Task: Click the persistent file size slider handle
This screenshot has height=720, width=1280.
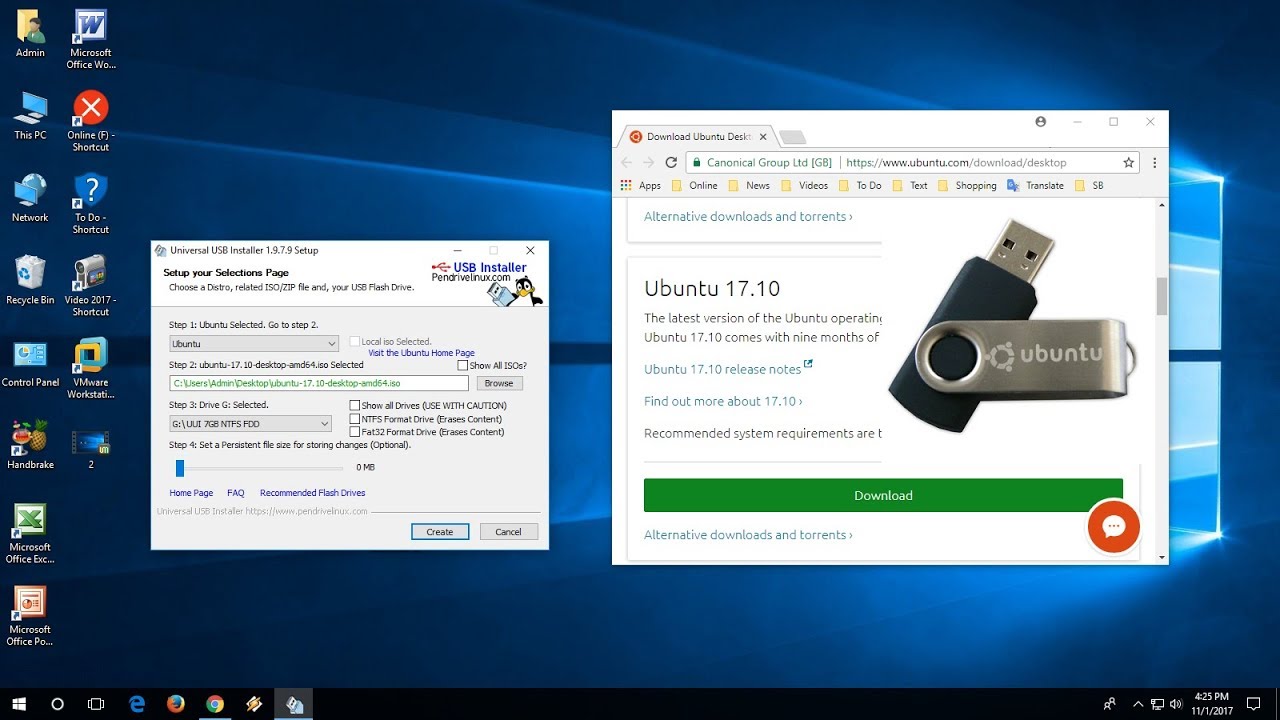Action: pos(180,468)
